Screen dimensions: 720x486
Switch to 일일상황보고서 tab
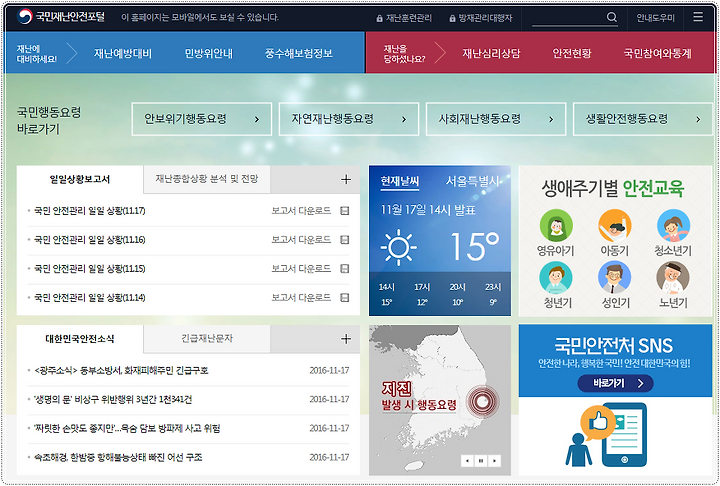tap(80, 179)
